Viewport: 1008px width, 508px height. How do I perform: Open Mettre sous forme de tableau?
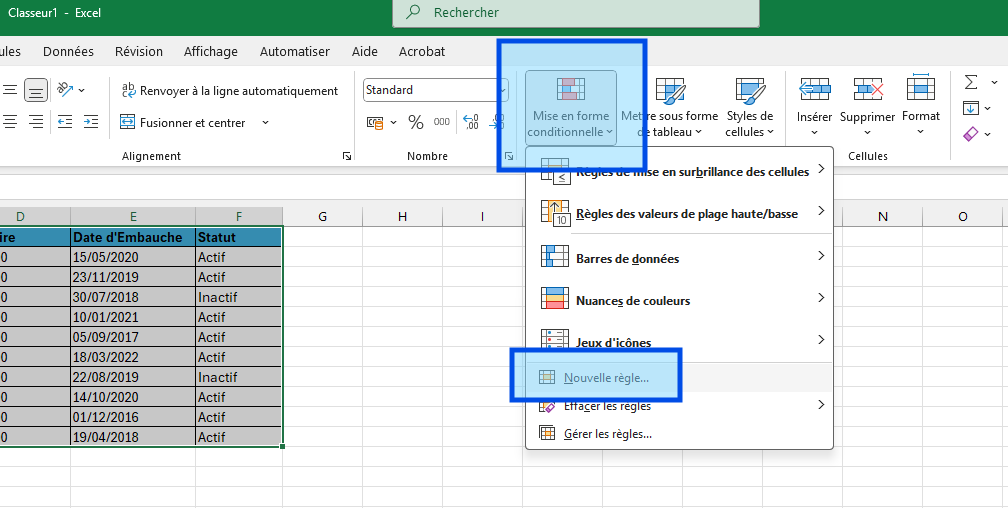click(x=669, y=107)
